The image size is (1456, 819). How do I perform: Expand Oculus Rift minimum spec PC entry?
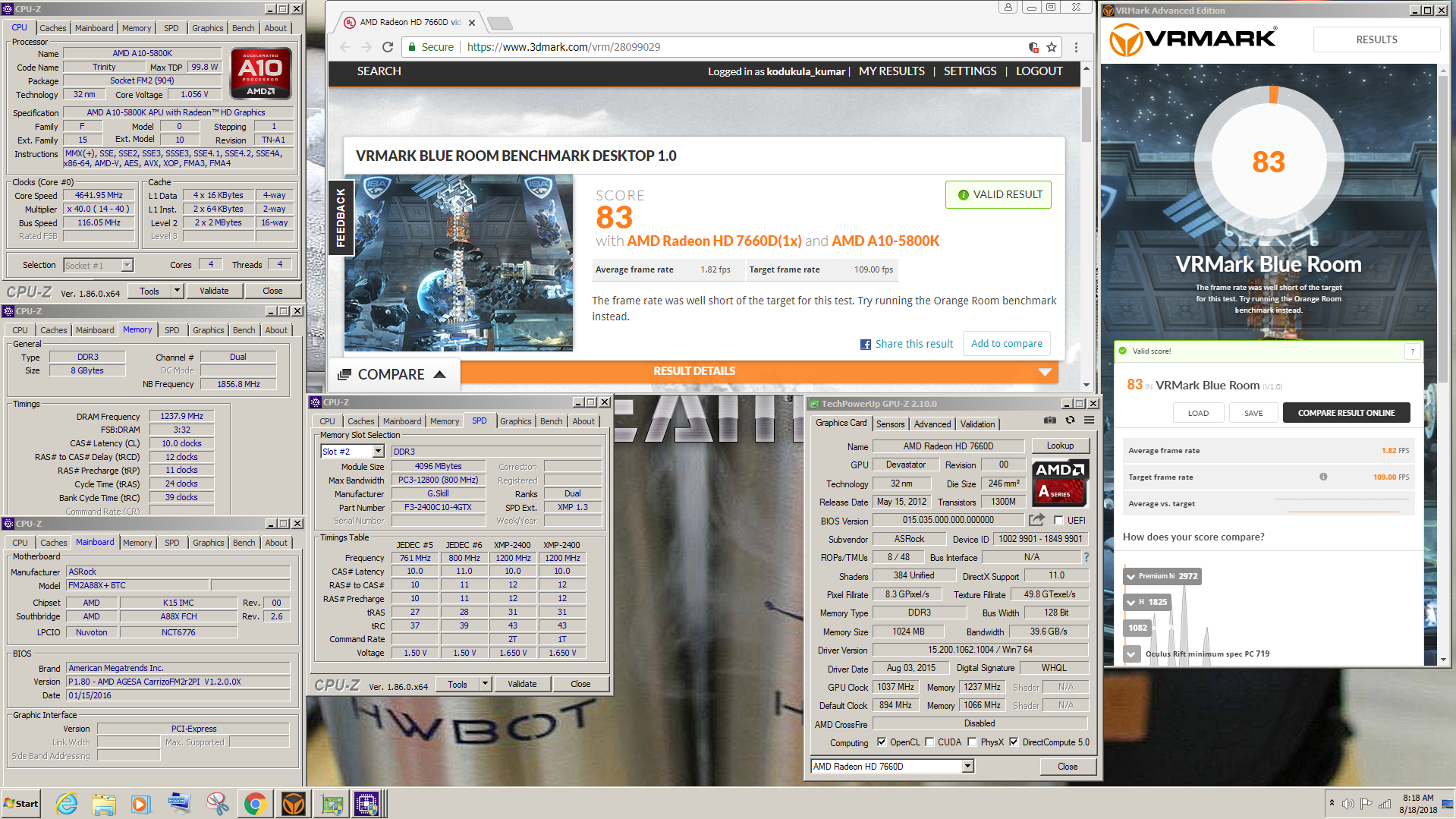click(1132, 654)
